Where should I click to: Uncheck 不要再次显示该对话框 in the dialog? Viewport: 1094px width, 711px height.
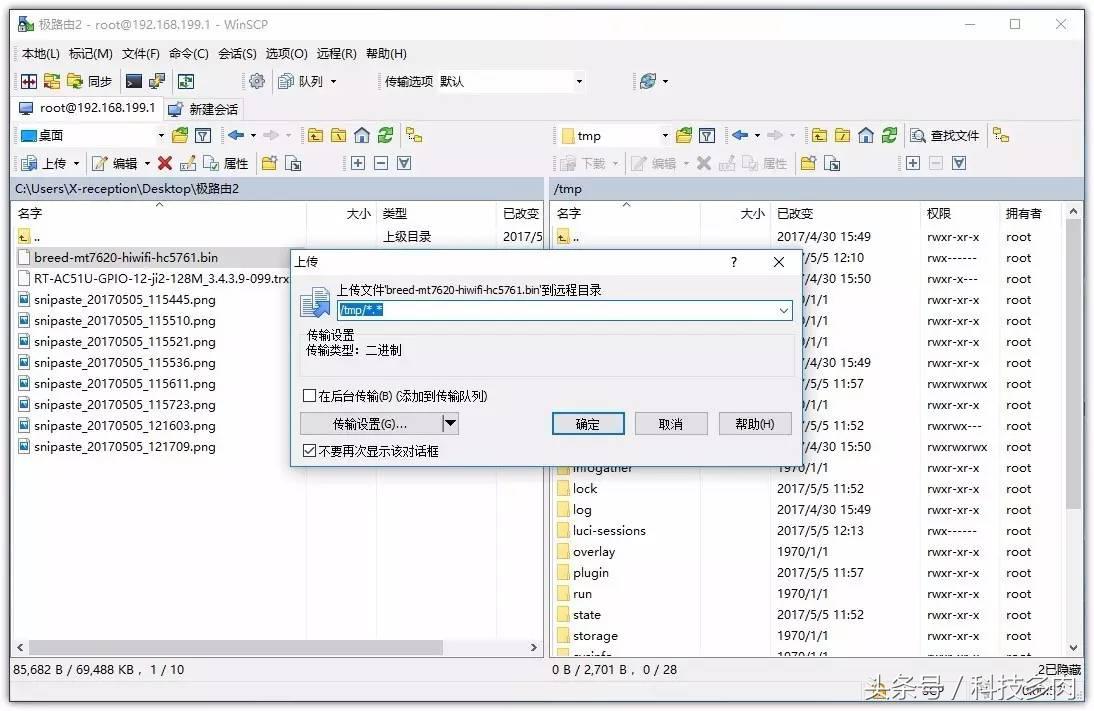[309, 449]
